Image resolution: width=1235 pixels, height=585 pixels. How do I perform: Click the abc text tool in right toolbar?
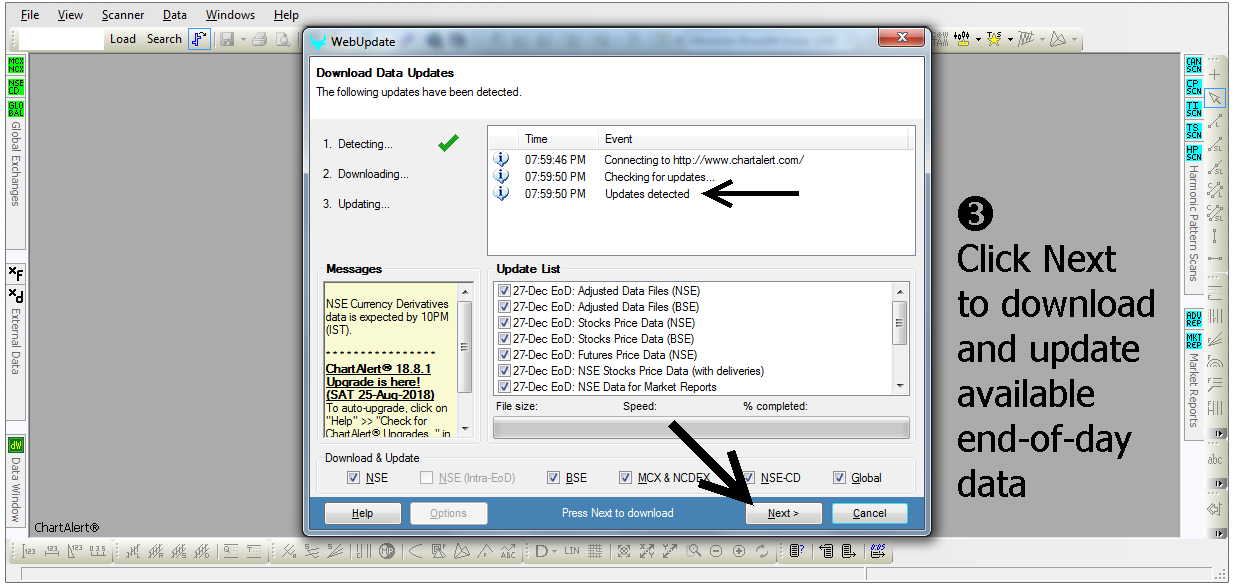[x=1215, y=460]
